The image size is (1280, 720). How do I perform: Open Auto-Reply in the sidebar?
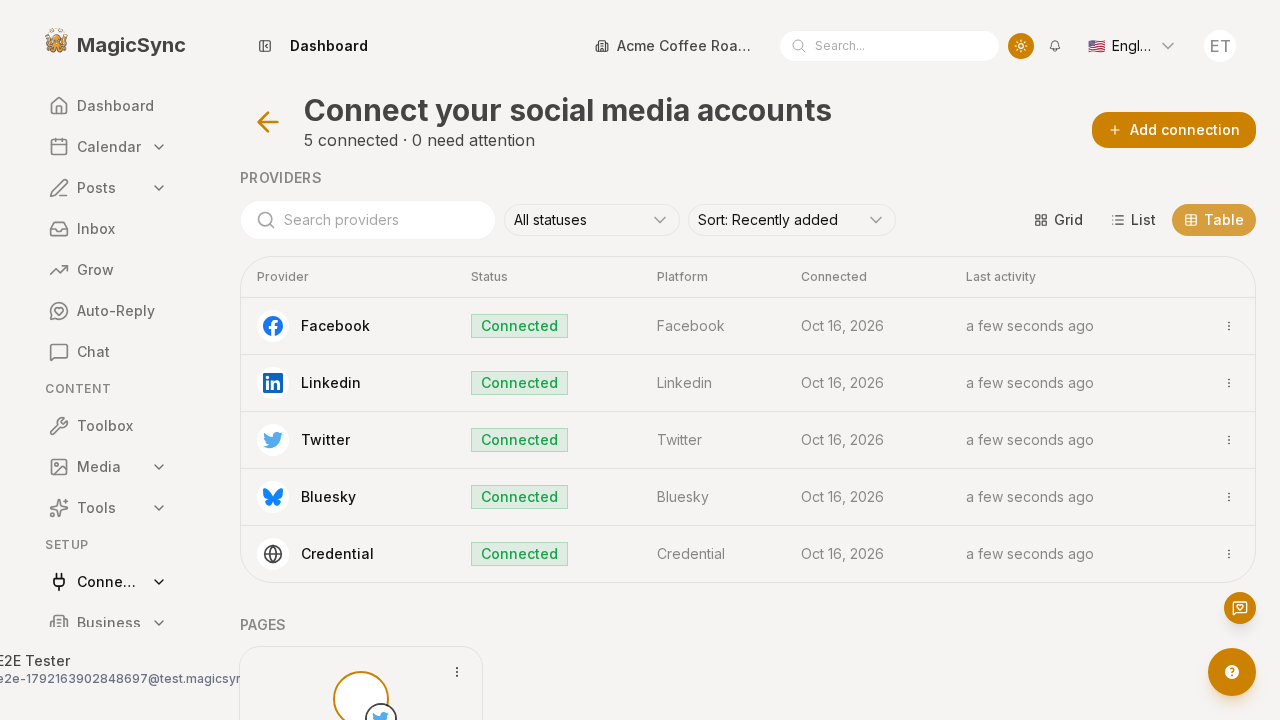pos(108,311)
